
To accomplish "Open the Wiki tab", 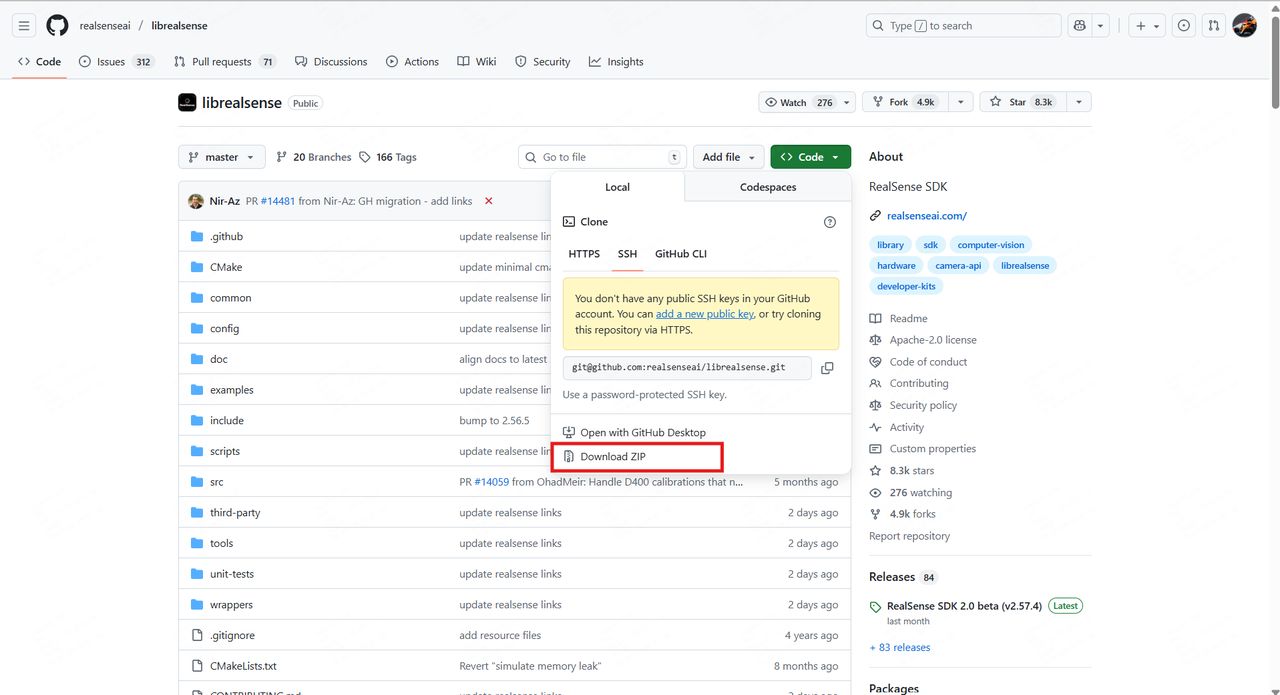I will [477, 62].
